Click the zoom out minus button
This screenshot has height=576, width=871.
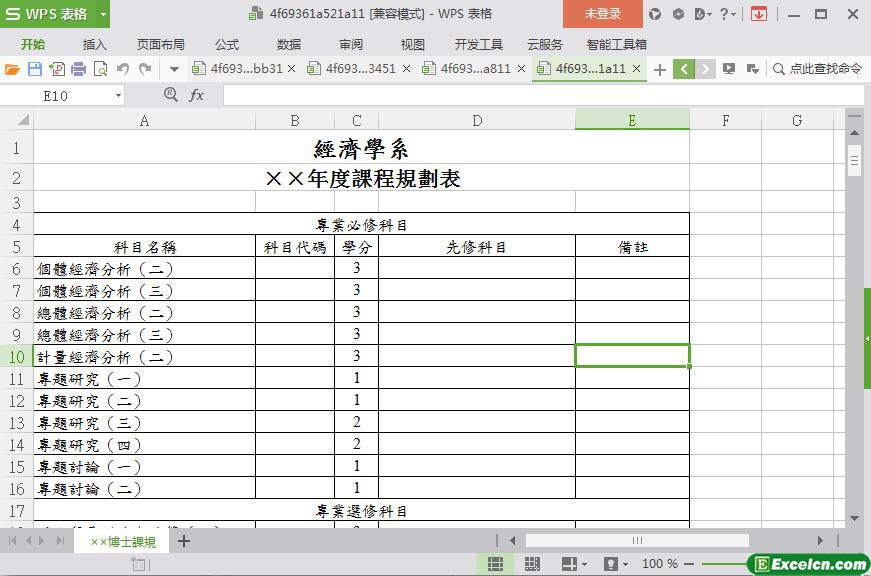tap(689, 564)
